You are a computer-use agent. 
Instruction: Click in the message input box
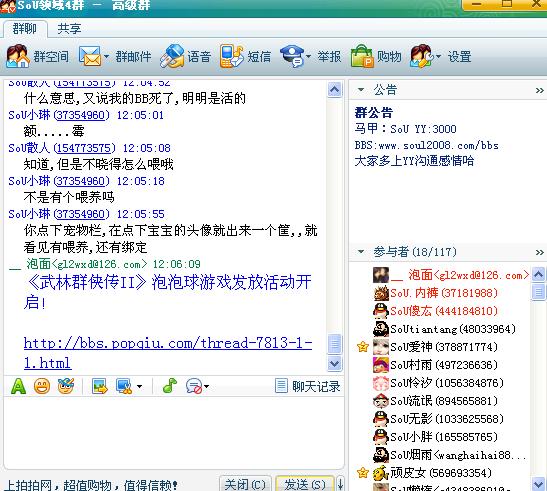(174, 433)
